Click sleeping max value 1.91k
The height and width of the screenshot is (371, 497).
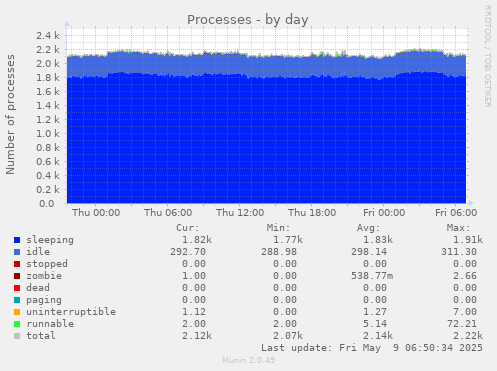click(x=468, y=240)
